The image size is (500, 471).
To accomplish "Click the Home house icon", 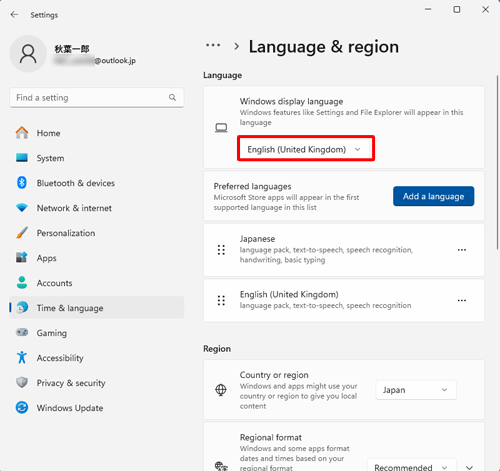I will [22, 133].
